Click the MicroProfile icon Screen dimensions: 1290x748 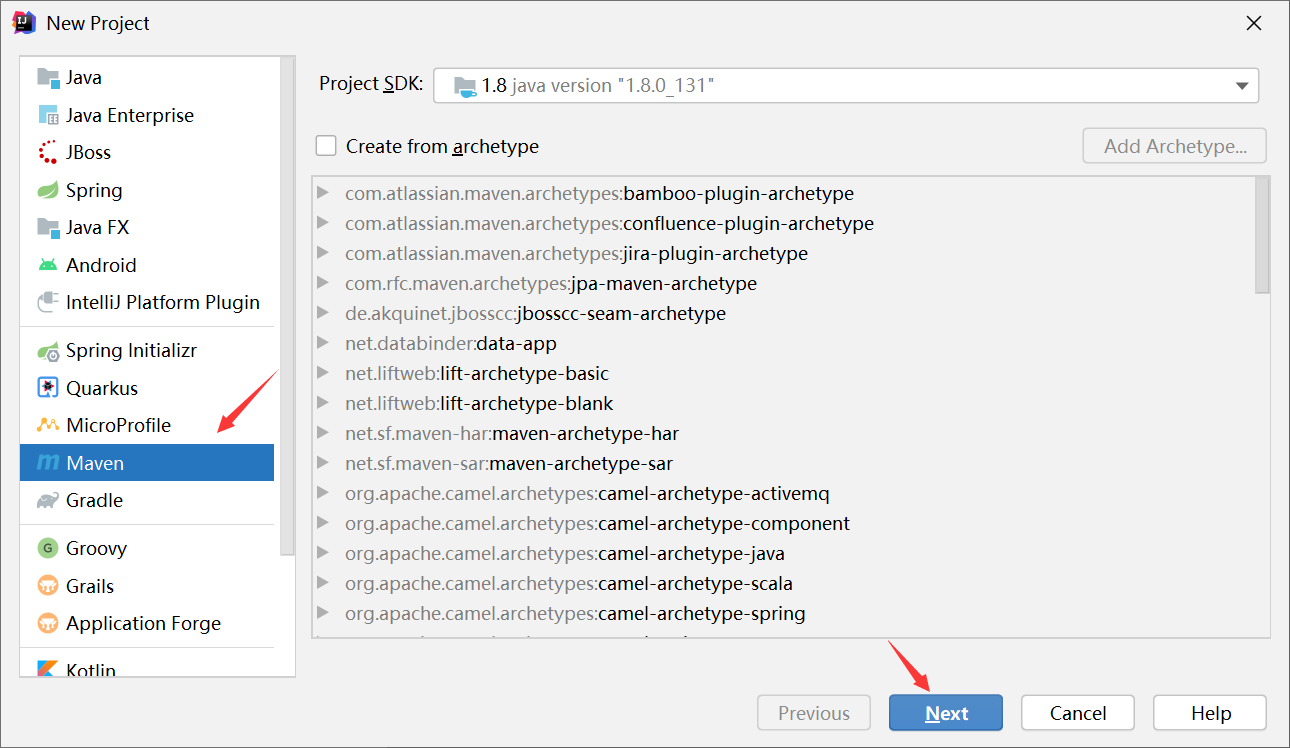48,426
